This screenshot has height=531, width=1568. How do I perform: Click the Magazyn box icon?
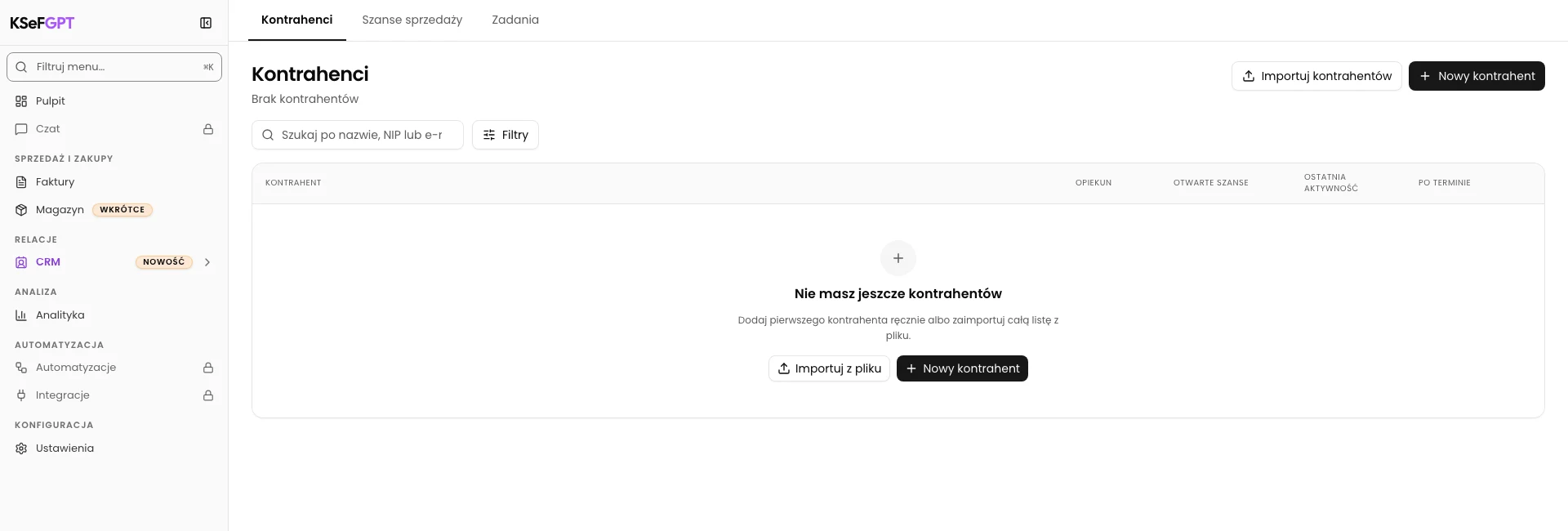coord(21,210)
